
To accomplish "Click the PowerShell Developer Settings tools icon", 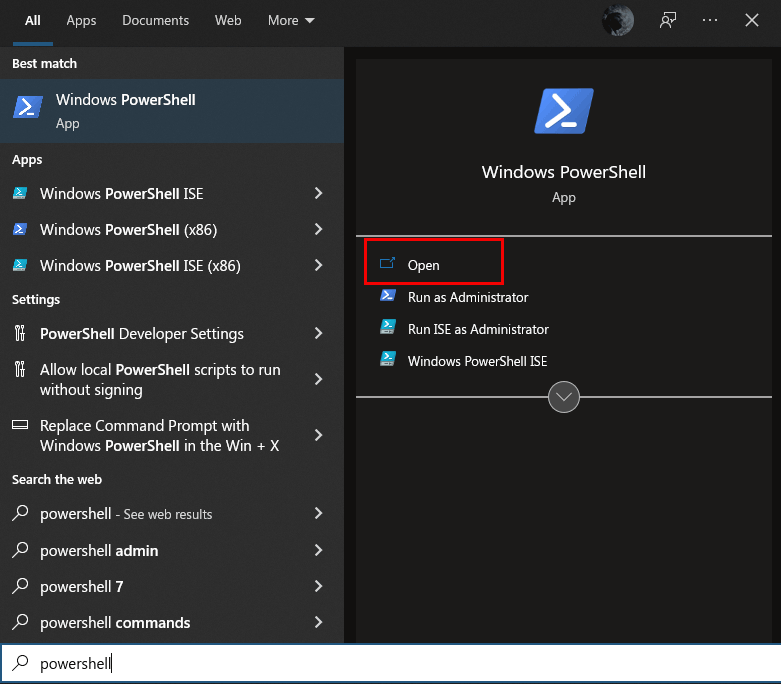I will [x=20, y=333].
